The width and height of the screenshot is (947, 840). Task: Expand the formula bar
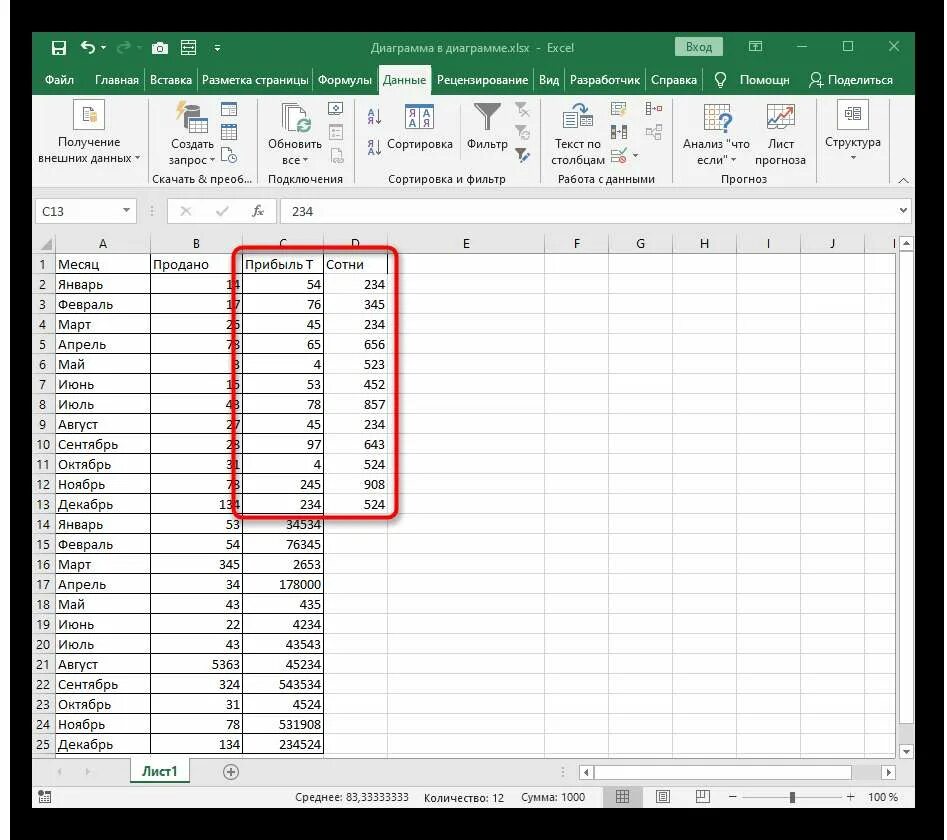pos(903,210)
